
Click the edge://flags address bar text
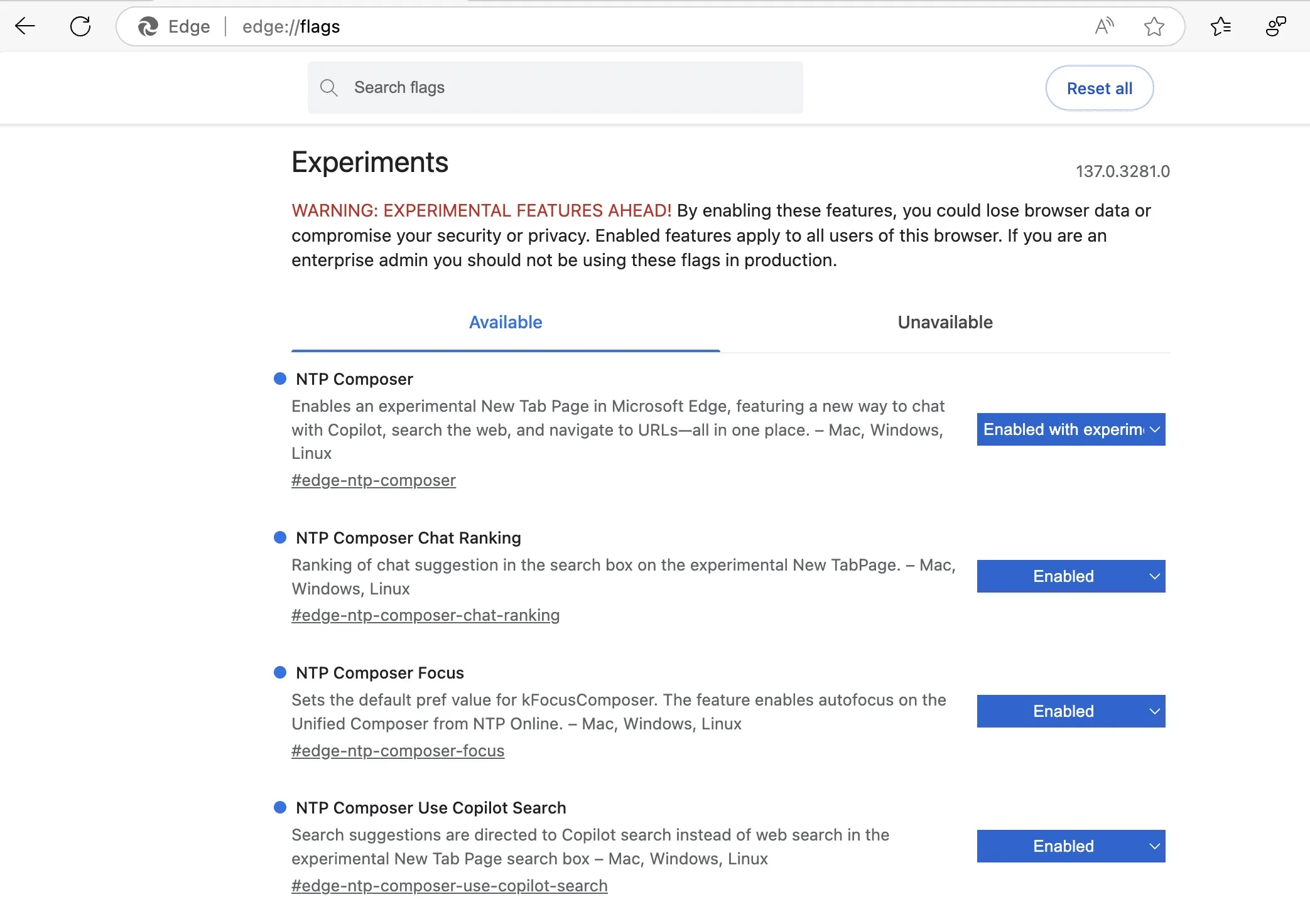(291, 26)
